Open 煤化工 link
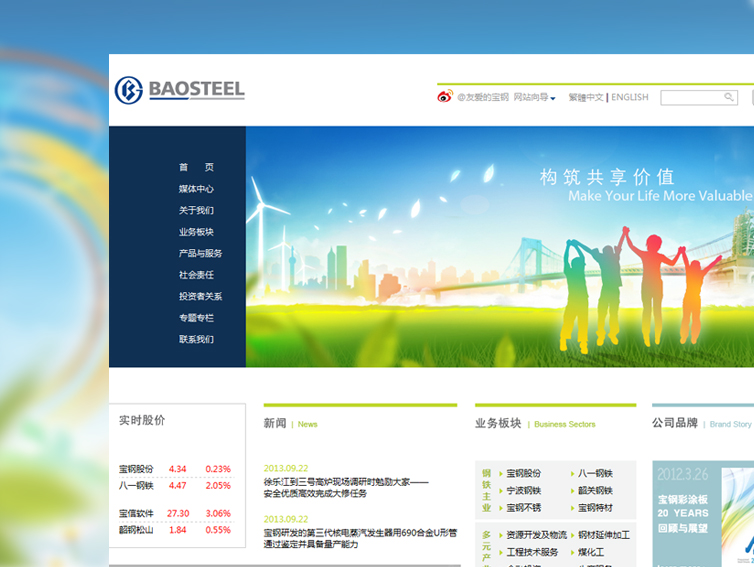 click(x=591, y=552)
